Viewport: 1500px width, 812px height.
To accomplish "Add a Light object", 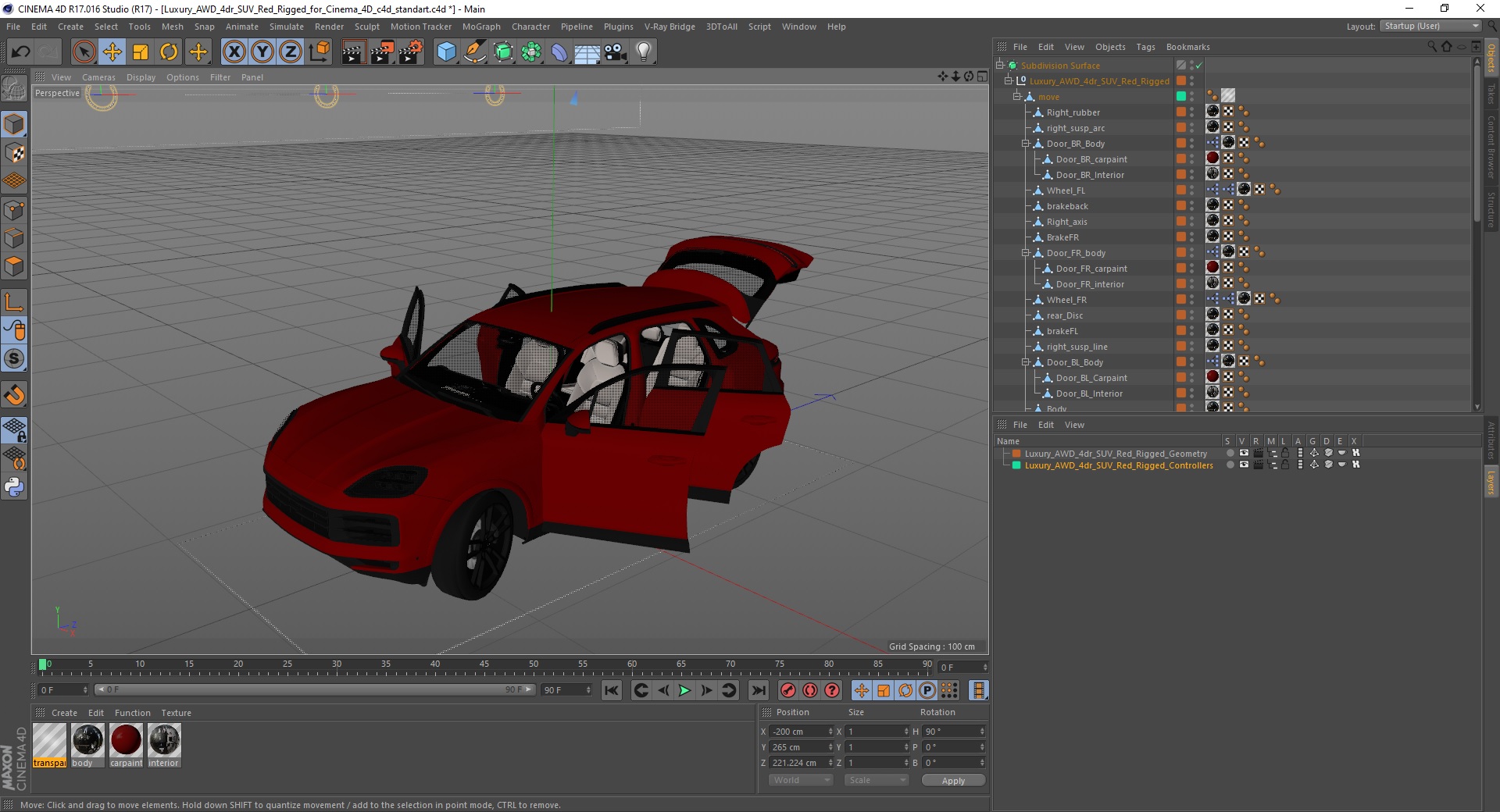I will pos(644,52).
